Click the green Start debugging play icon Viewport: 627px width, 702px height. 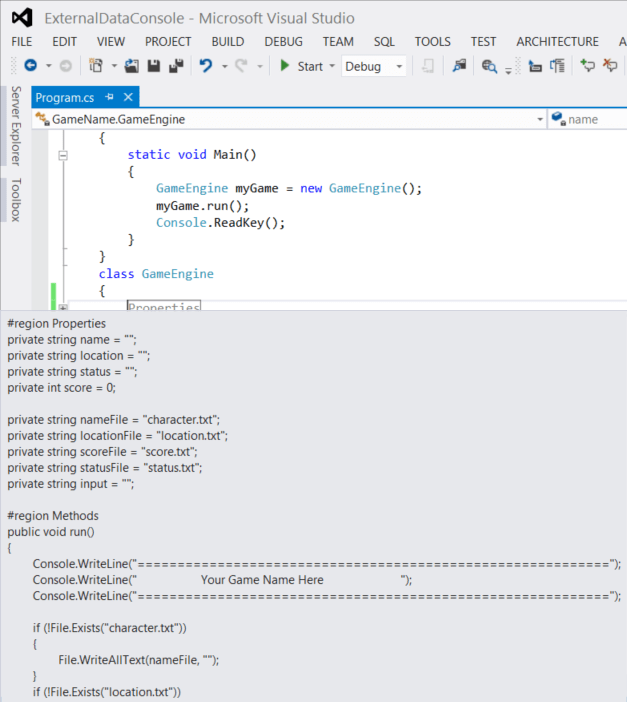pyautogui.click(x=284, y=65)
